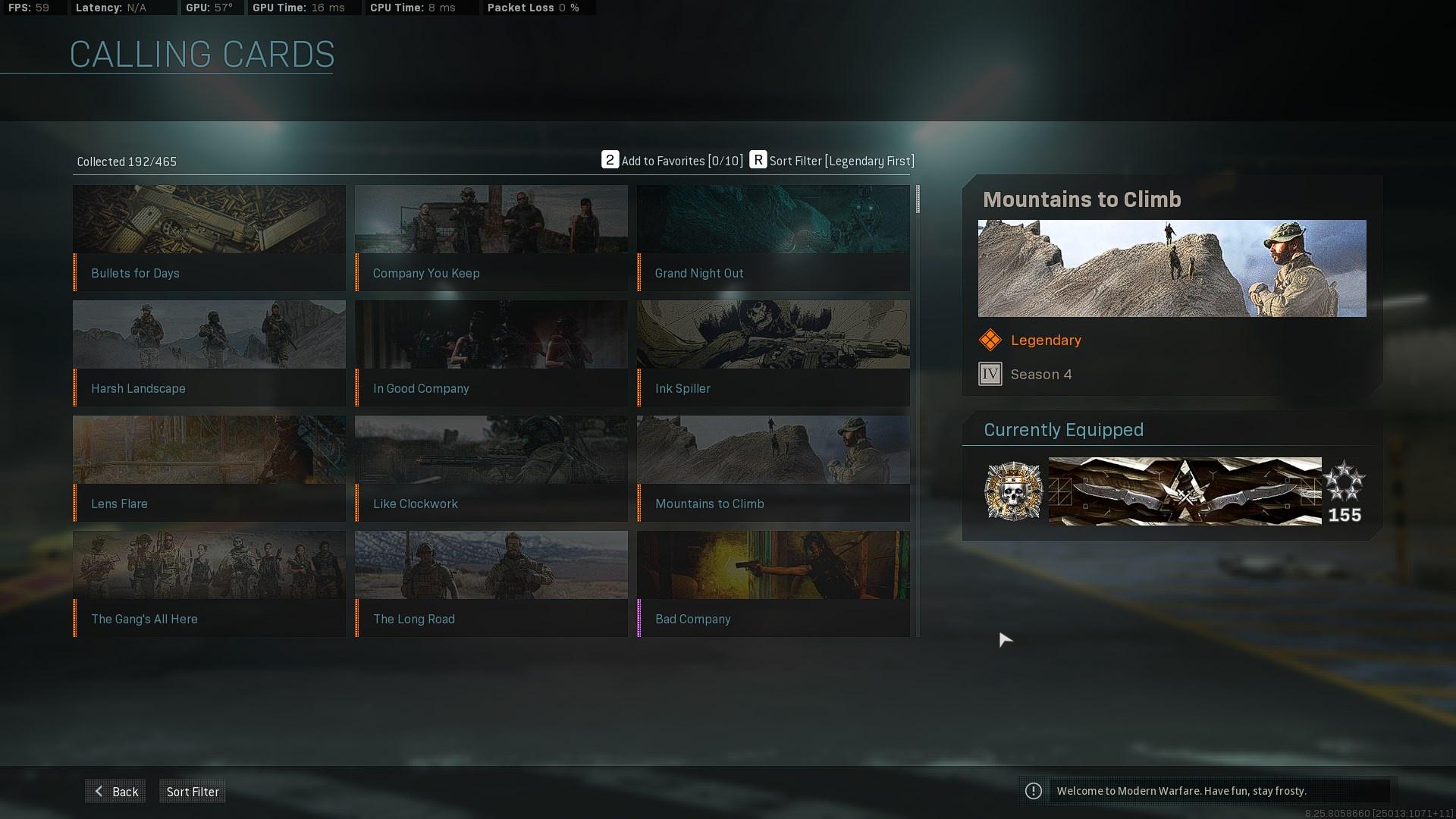The width and height of the screenshot is (1456, 819).
Task: Click the Mountains to Climb preview image
Action: pos(1172,268)
